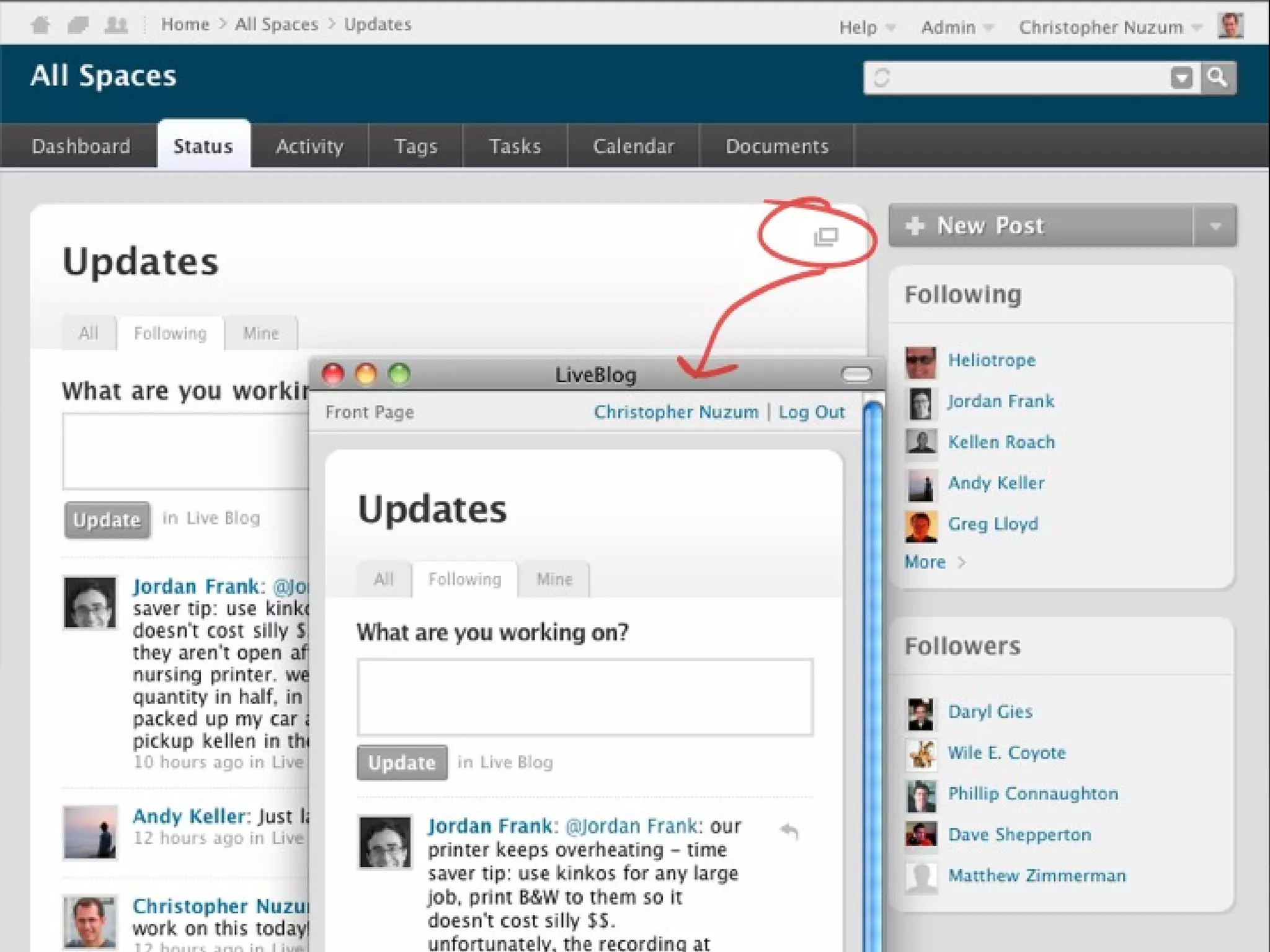Click the Update button in LiveBlog window
The image size is (1270, 952).
click(x=402, y=762)
